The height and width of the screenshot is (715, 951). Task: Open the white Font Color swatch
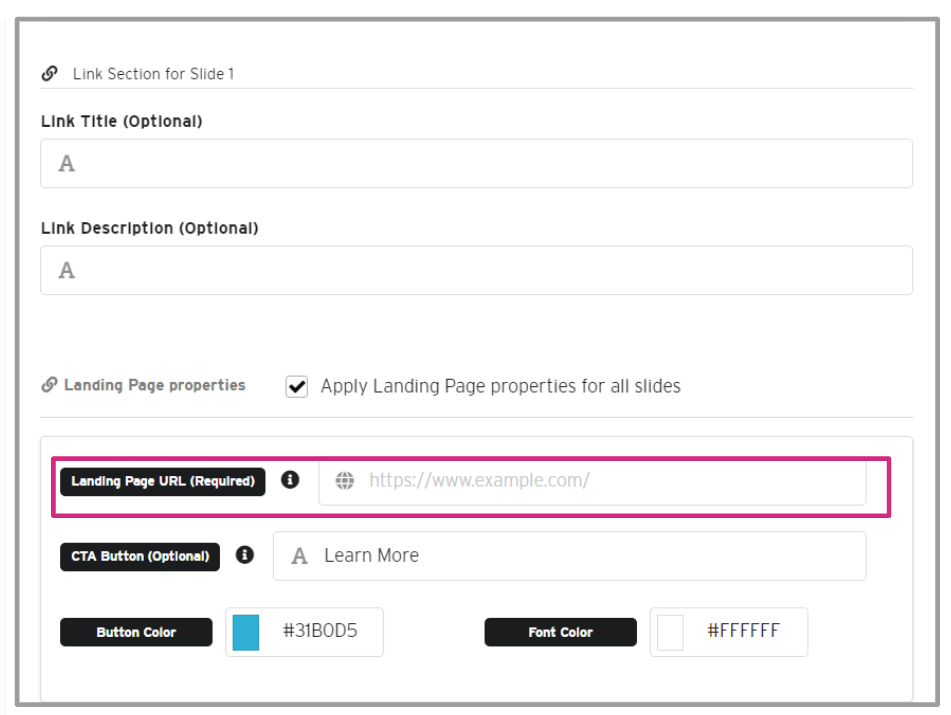pos(670,633)
